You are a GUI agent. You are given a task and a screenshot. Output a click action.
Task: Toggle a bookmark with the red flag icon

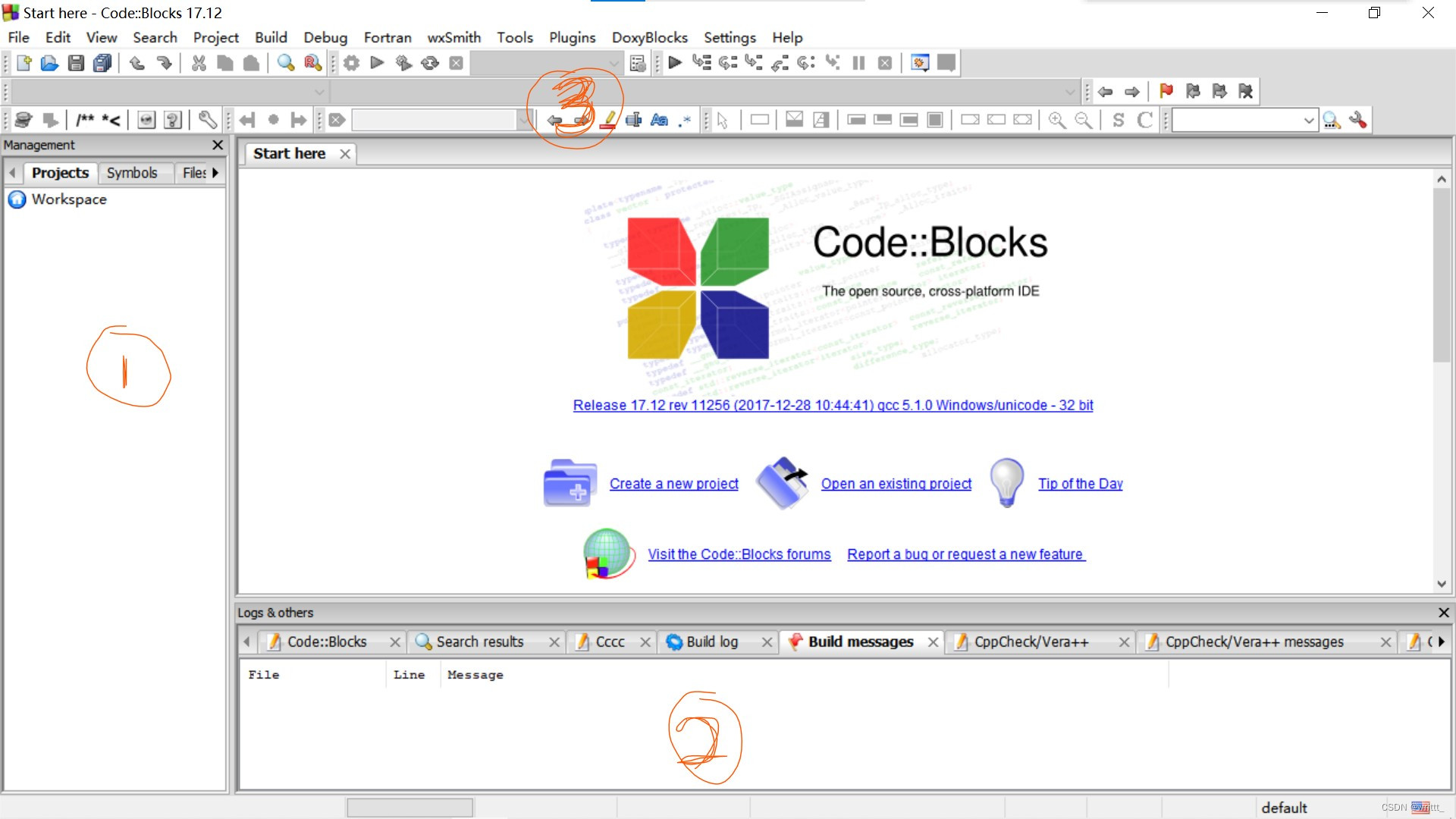pyautogui.click(x=1166, y=92)
